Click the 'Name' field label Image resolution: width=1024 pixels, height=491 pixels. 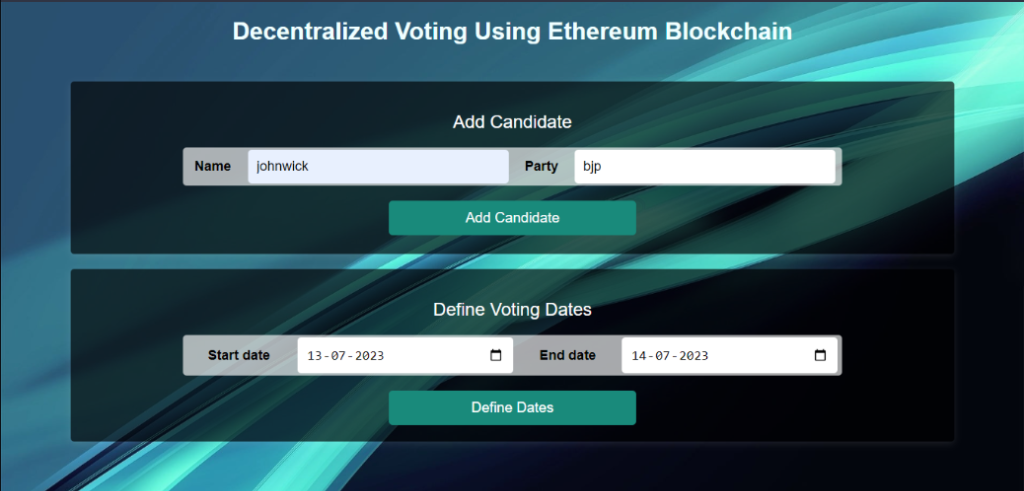coord(212,166)
